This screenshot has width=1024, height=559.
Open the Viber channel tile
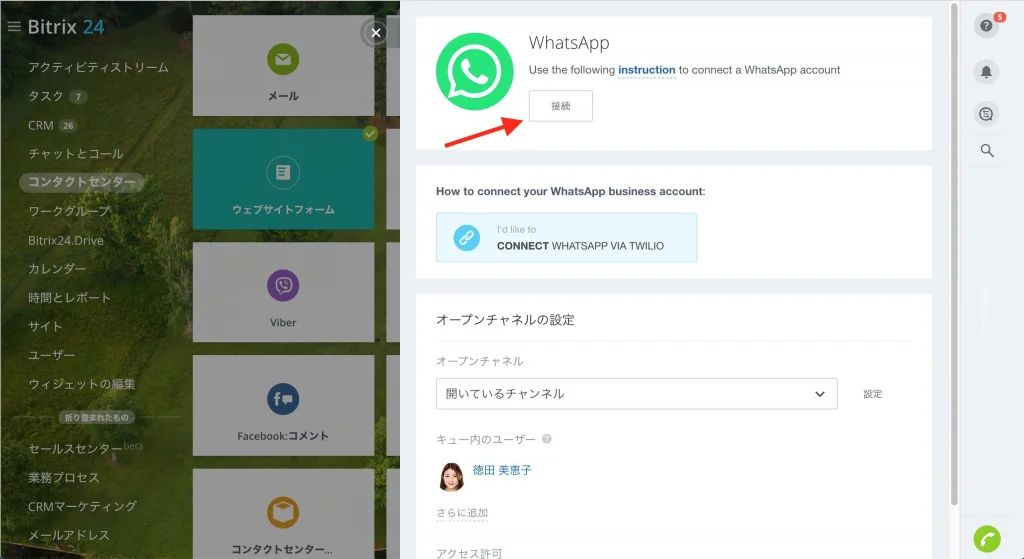pos(283,292)
